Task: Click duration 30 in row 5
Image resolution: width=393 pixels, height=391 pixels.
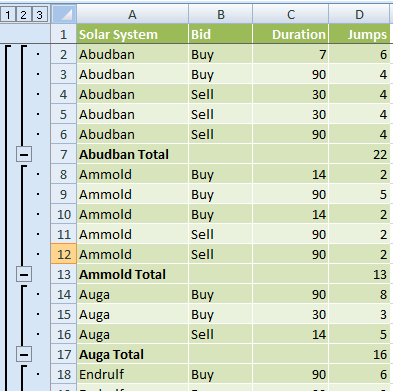Action: tap(291, 114)
